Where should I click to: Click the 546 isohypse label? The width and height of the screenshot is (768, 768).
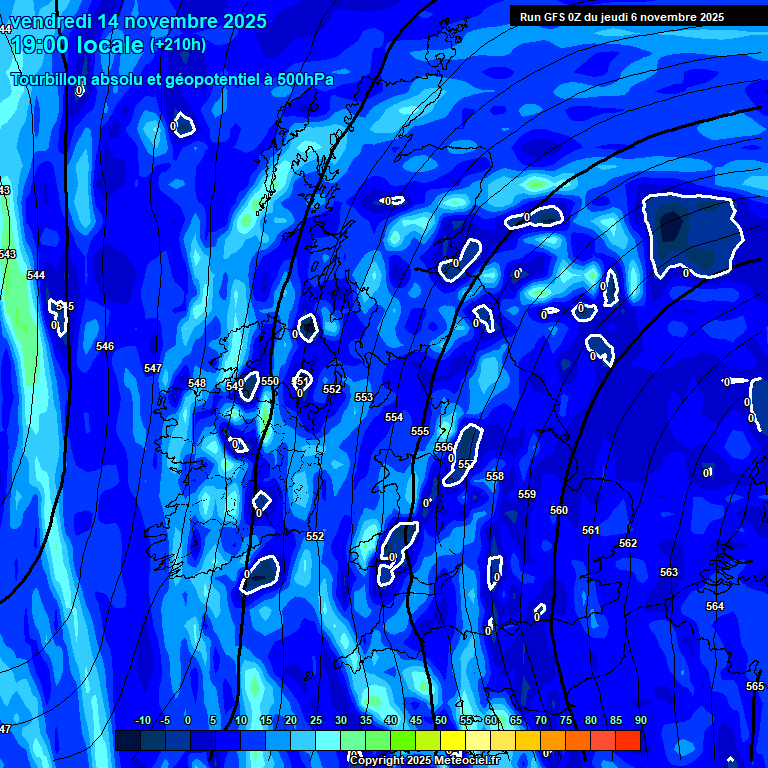click(x=105, y=347)
